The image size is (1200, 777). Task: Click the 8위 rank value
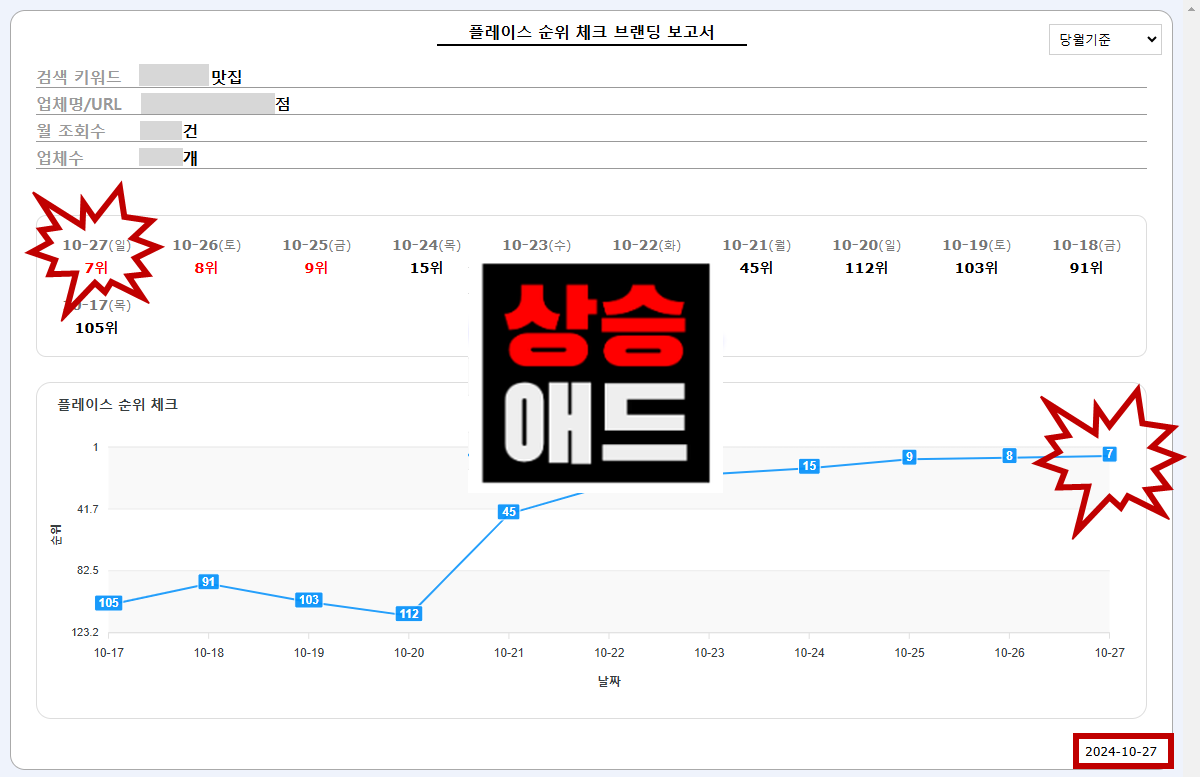206,268
